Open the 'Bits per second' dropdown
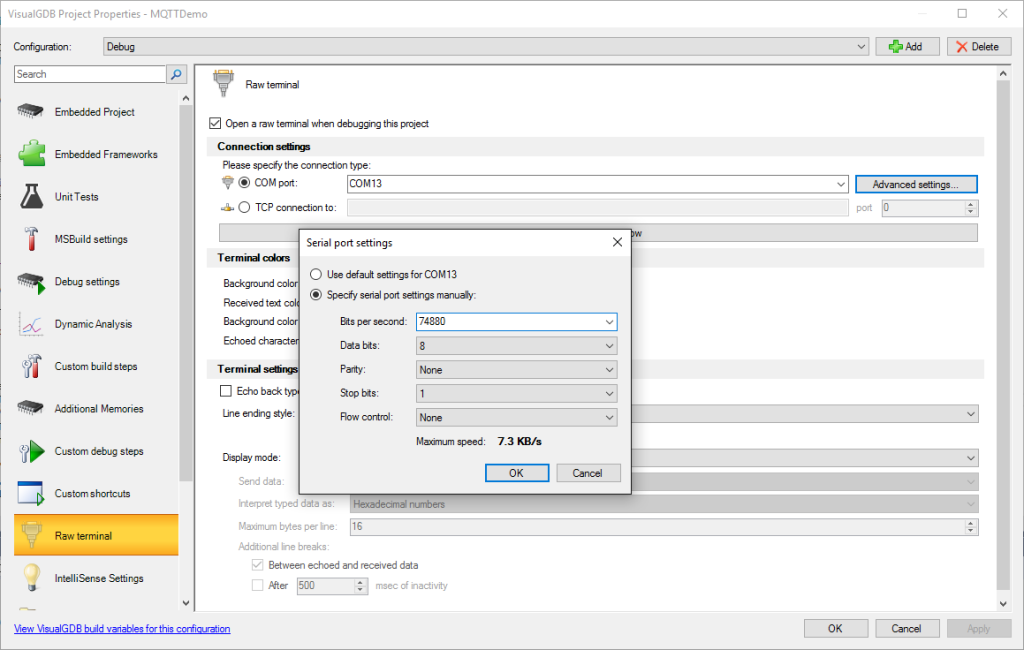Screen dimensions: 1024x650 tap(608, 321)
